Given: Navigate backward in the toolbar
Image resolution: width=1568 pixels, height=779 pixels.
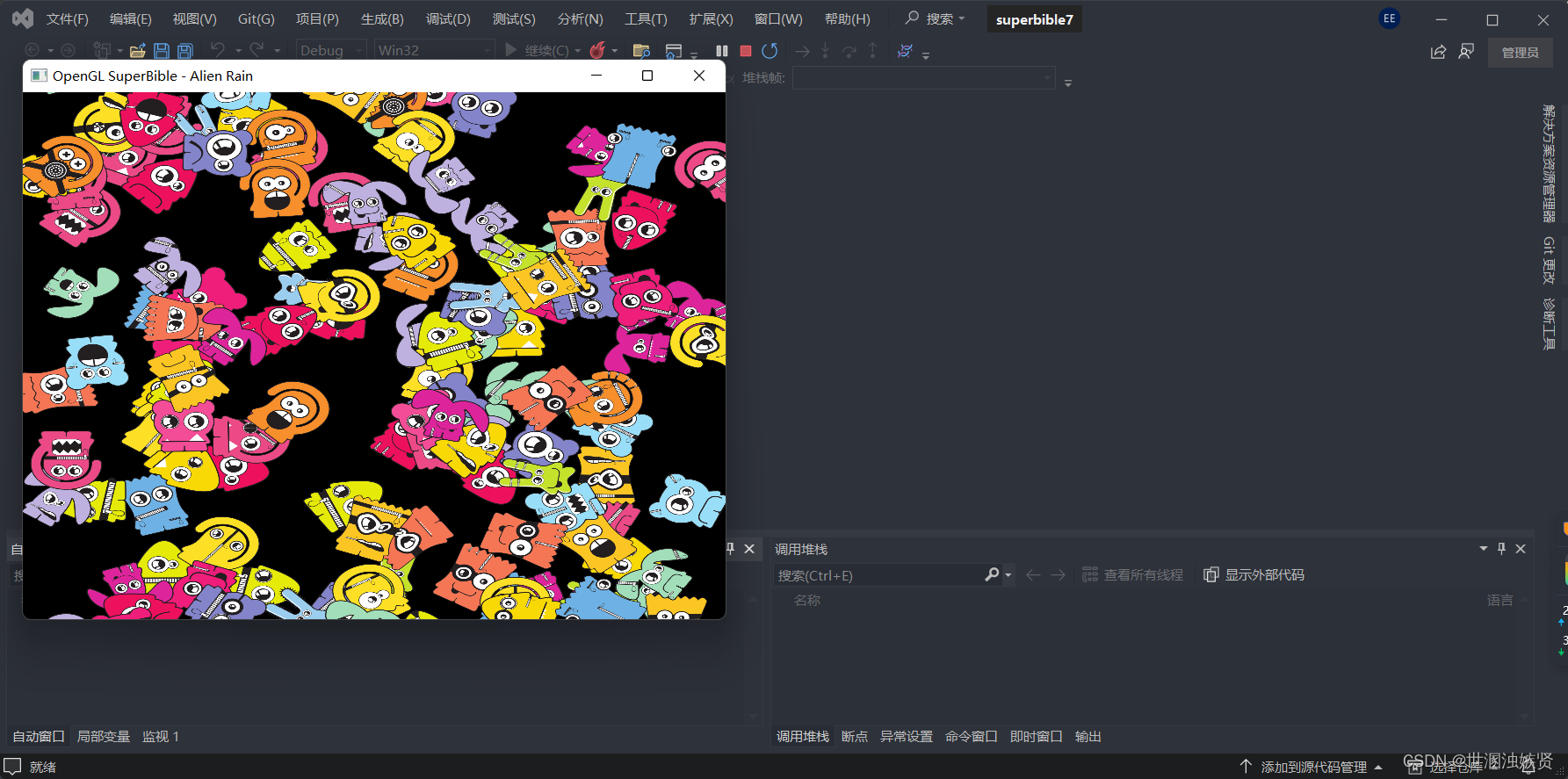Looking at the screenshot, I should pyautogui.click(x=33, y=51).
